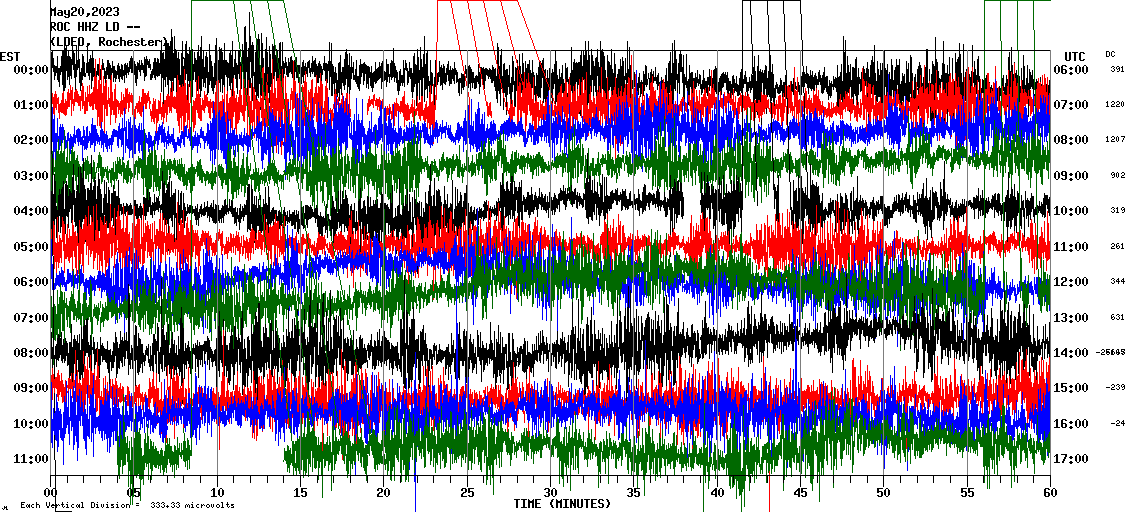Click the DC offset value 1220

pyautogui.click(x=1114, y=105)
